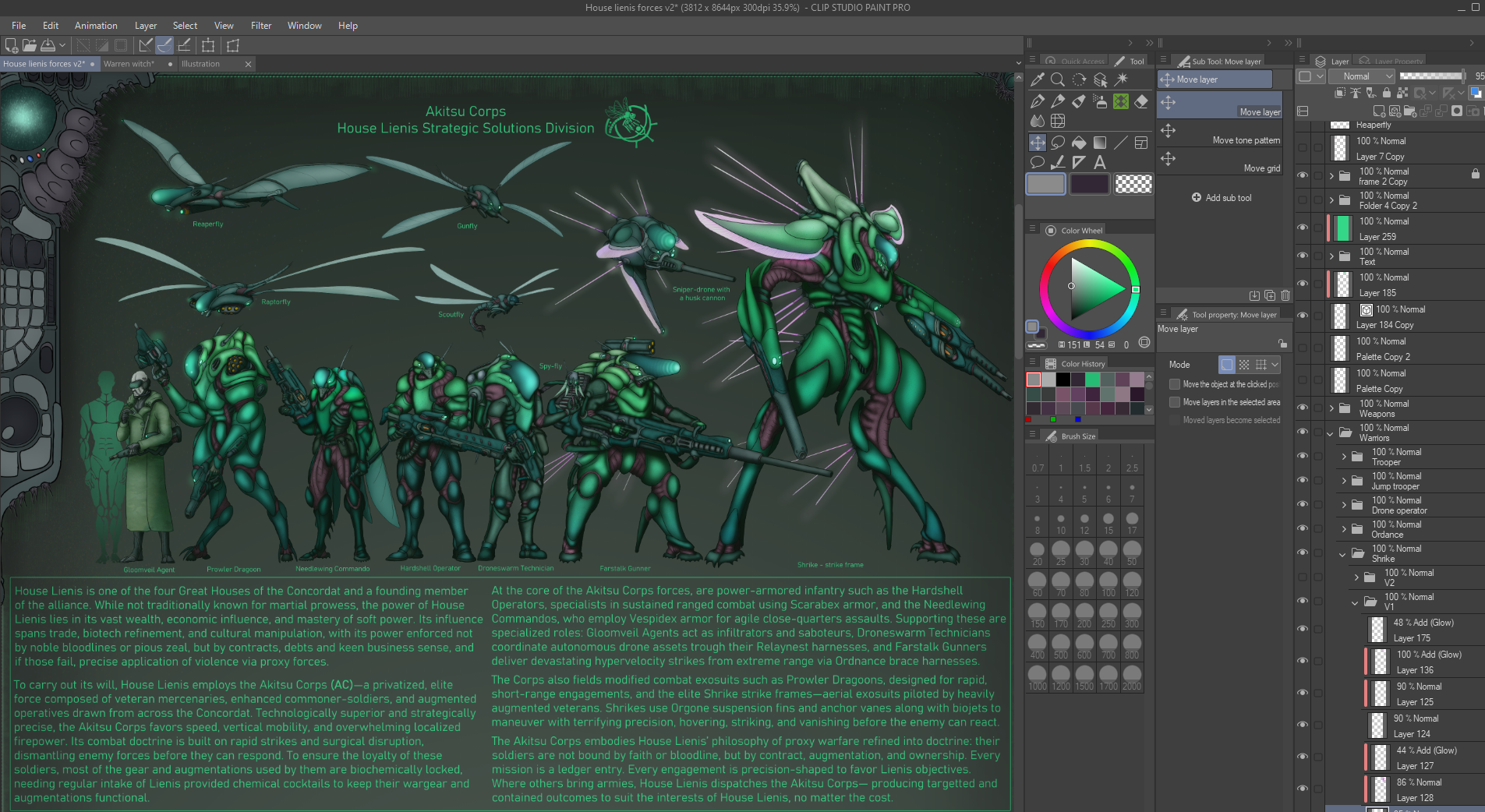Select the Auto select magic wand tool
Screen dimensions: 1485x812
point(1121,79)
